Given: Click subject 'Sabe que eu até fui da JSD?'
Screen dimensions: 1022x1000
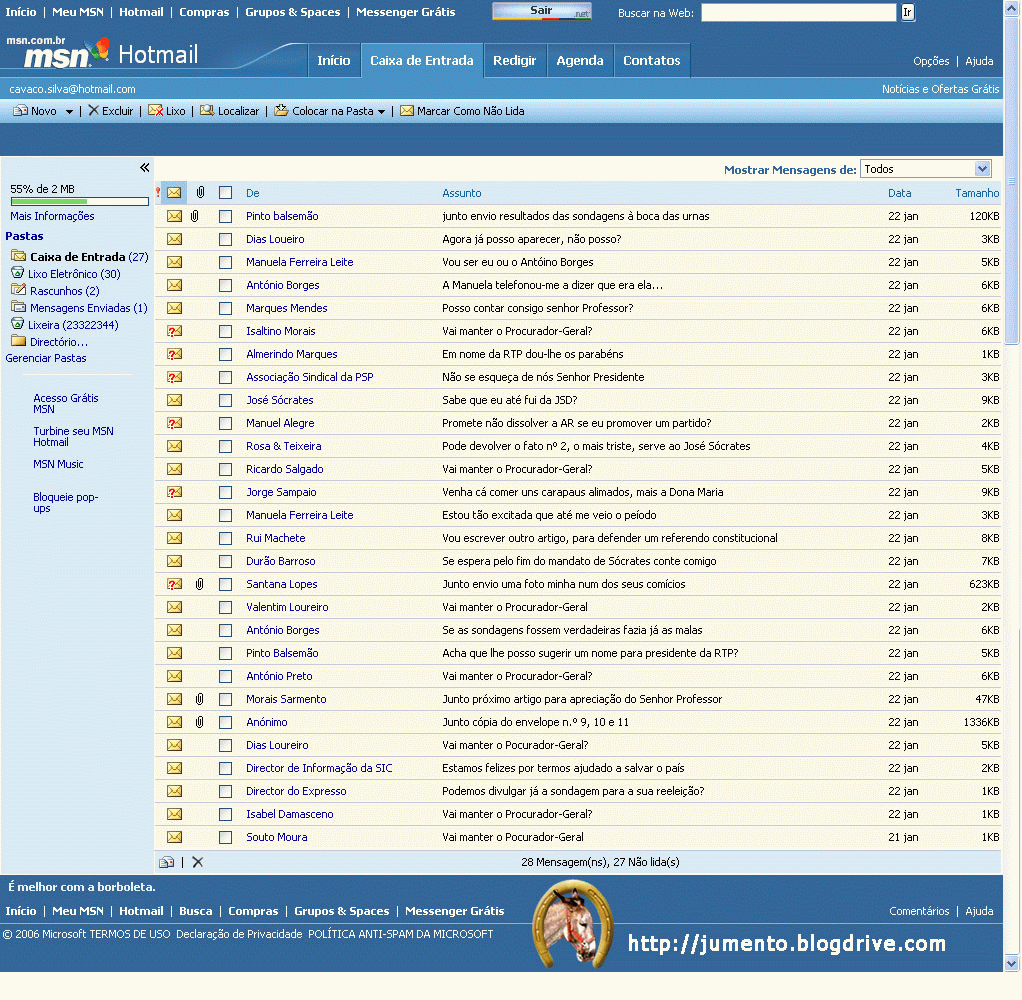Looking at the screenshot, I should click(x=510, y=400).
